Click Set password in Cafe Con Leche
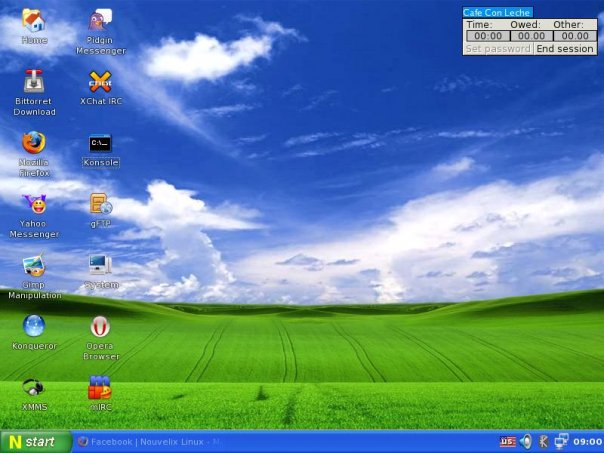 (498, 49)
